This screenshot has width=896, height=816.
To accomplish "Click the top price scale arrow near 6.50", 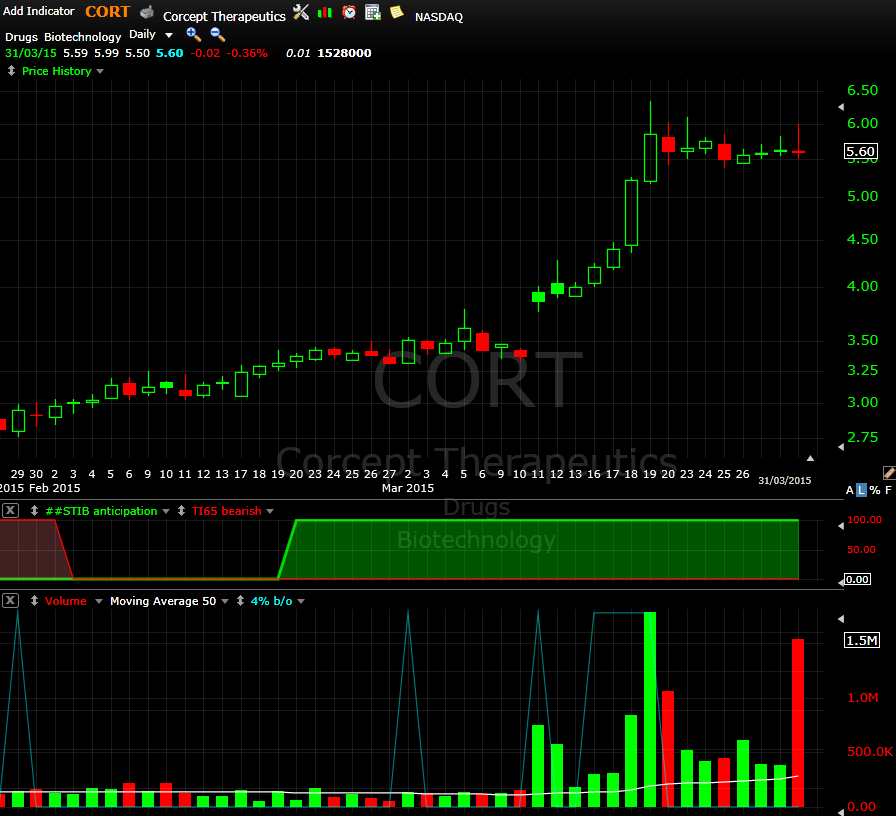I will pyautogui.click(x=841, y=107).
